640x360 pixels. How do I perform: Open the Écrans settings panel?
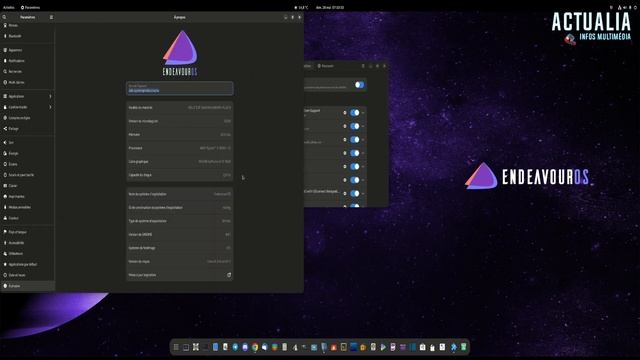[27, 164]
